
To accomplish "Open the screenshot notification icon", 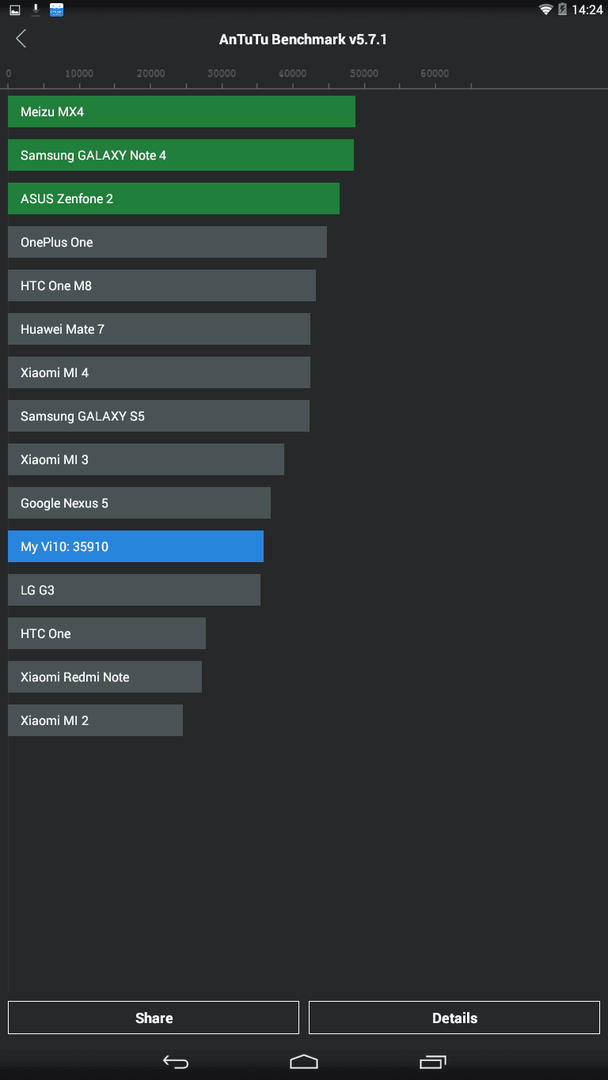I will click(x=14, y=10).
